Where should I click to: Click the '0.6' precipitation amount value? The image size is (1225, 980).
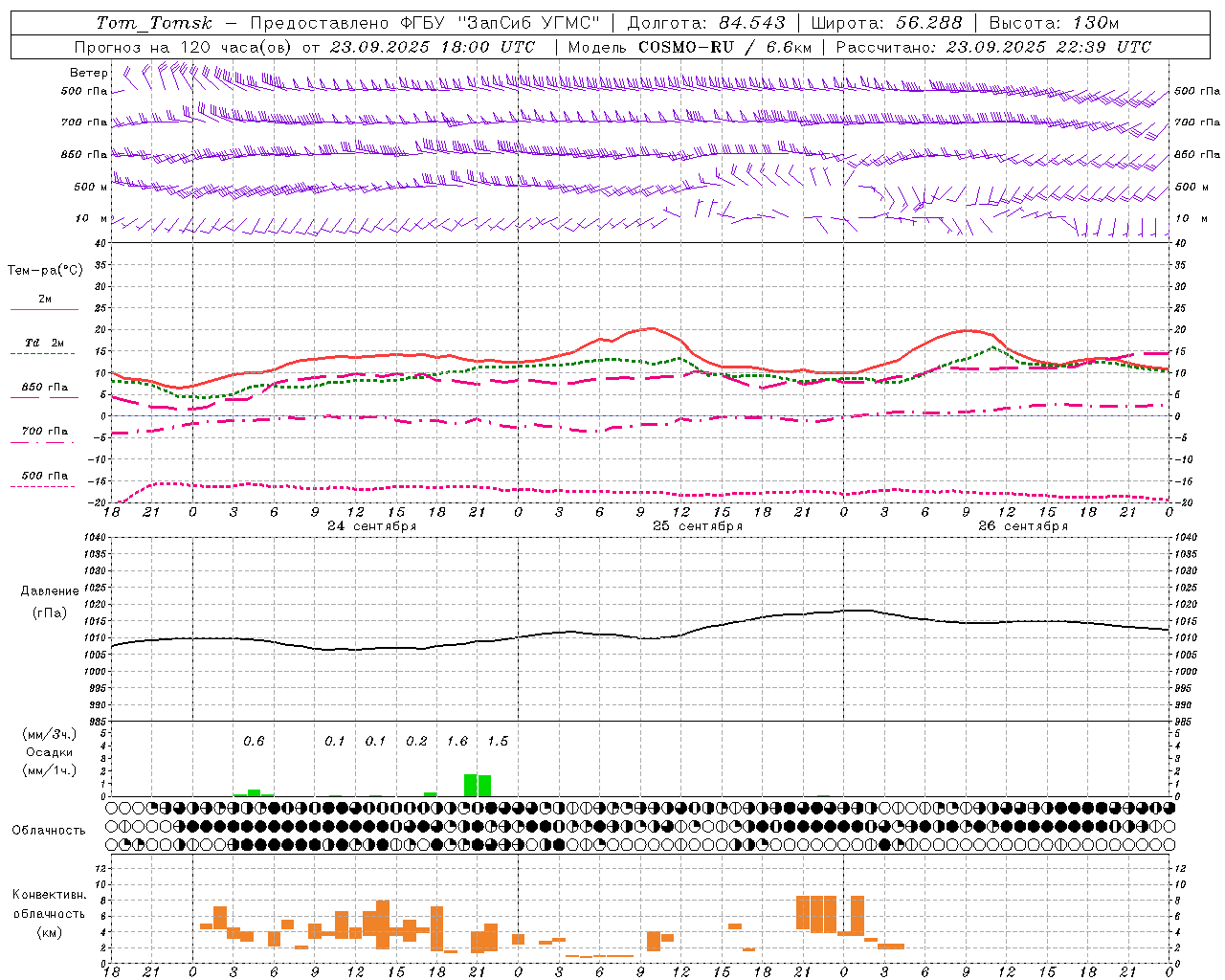pos(254,742)
